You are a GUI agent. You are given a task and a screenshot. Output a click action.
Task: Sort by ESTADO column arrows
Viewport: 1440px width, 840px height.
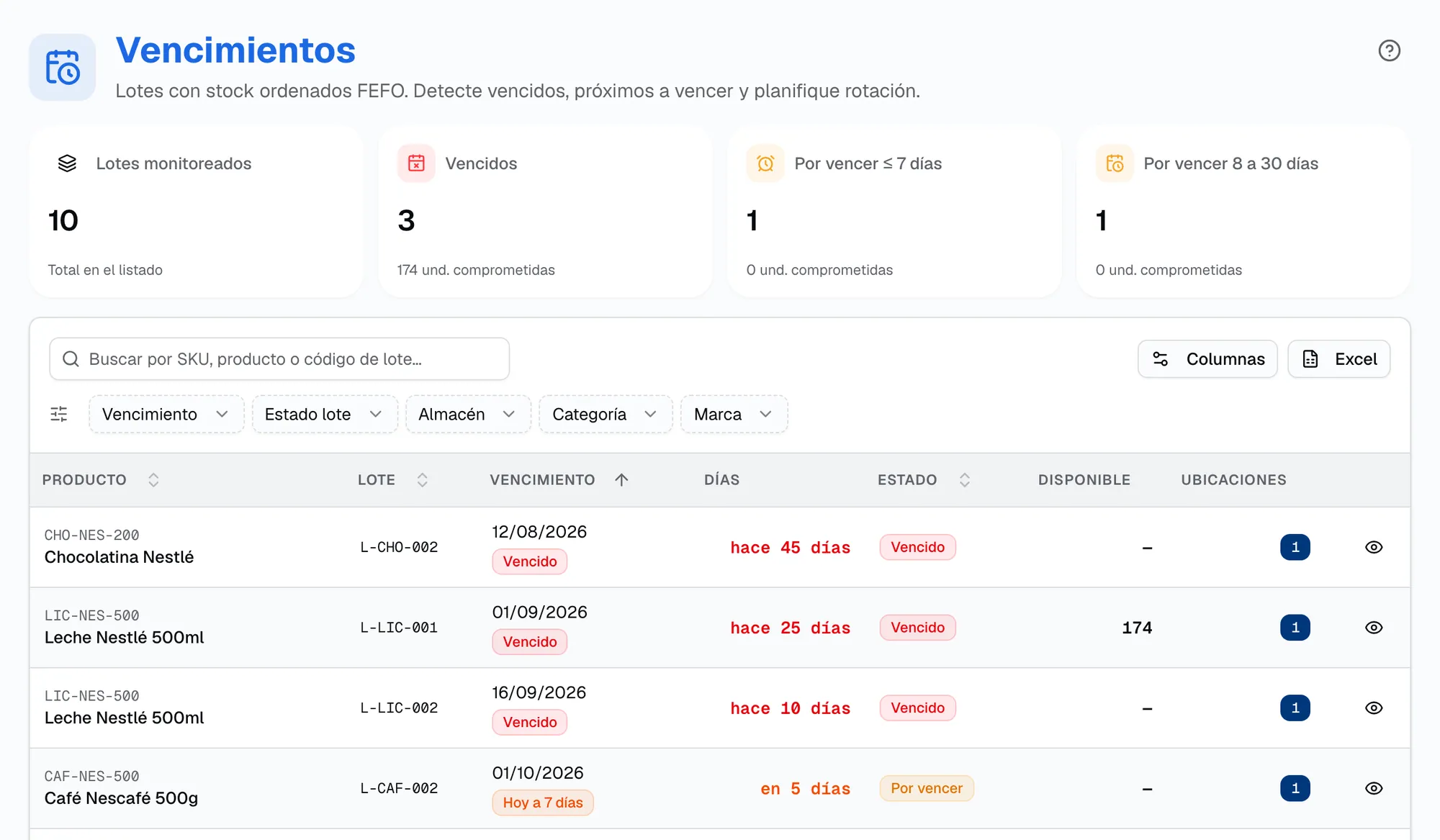pyautogui.click(x=965, y=479)
